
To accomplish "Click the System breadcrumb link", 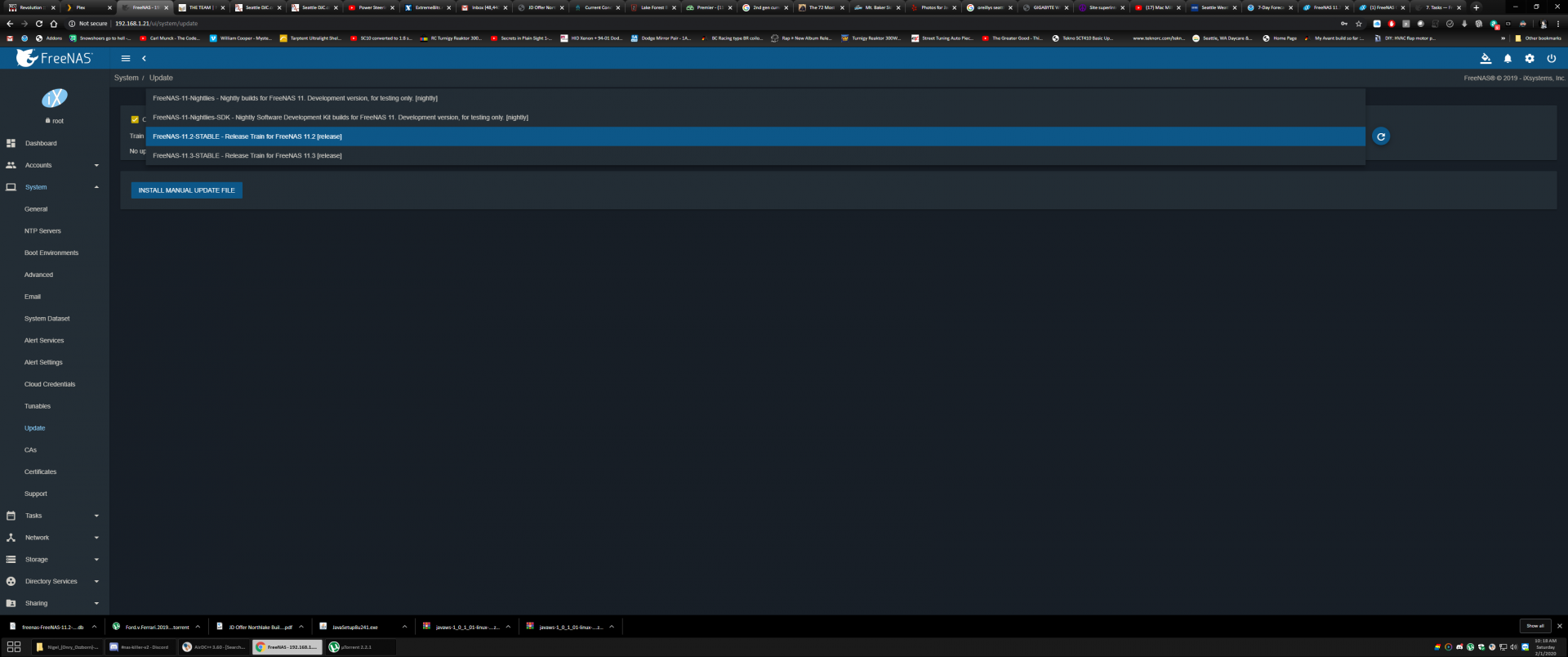I will 127,78.
